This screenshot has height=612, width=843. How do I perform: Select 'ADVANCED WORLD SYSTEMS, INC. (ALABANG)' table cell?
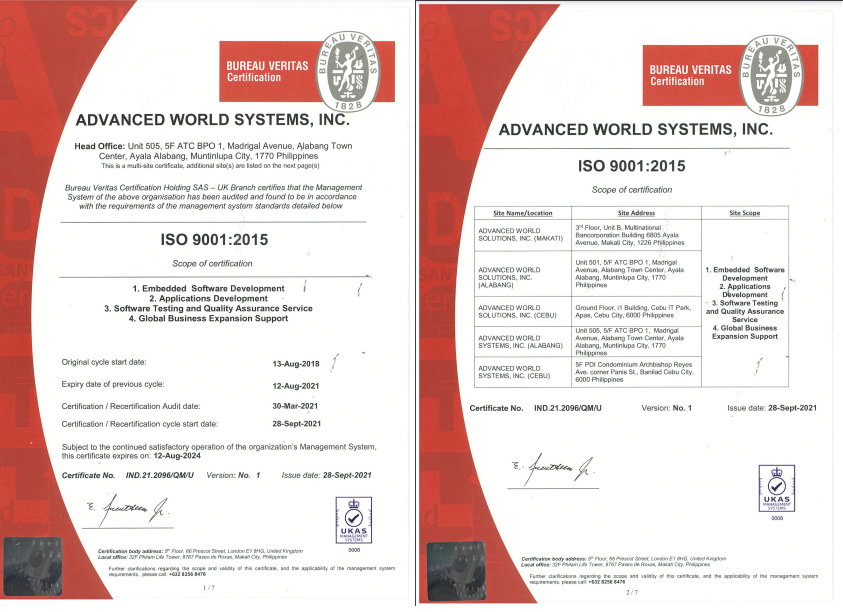coord(523,341)
